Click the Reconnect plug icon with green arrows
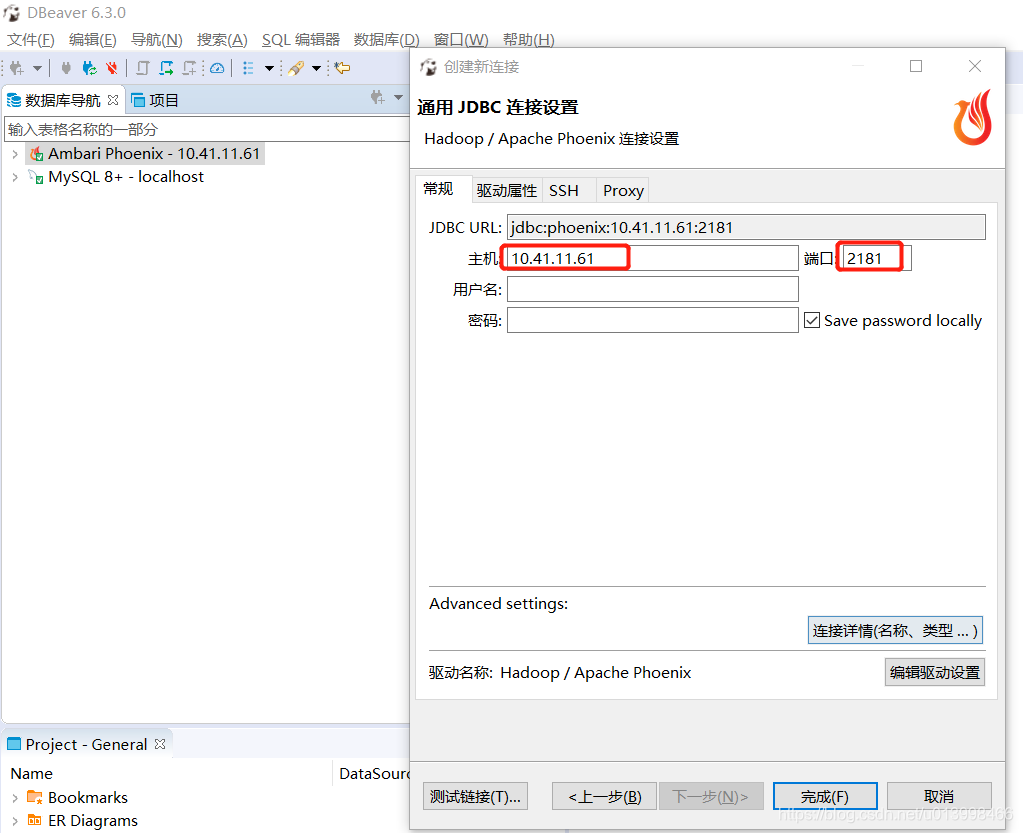Screen dimensions: 1023x833 89,68
